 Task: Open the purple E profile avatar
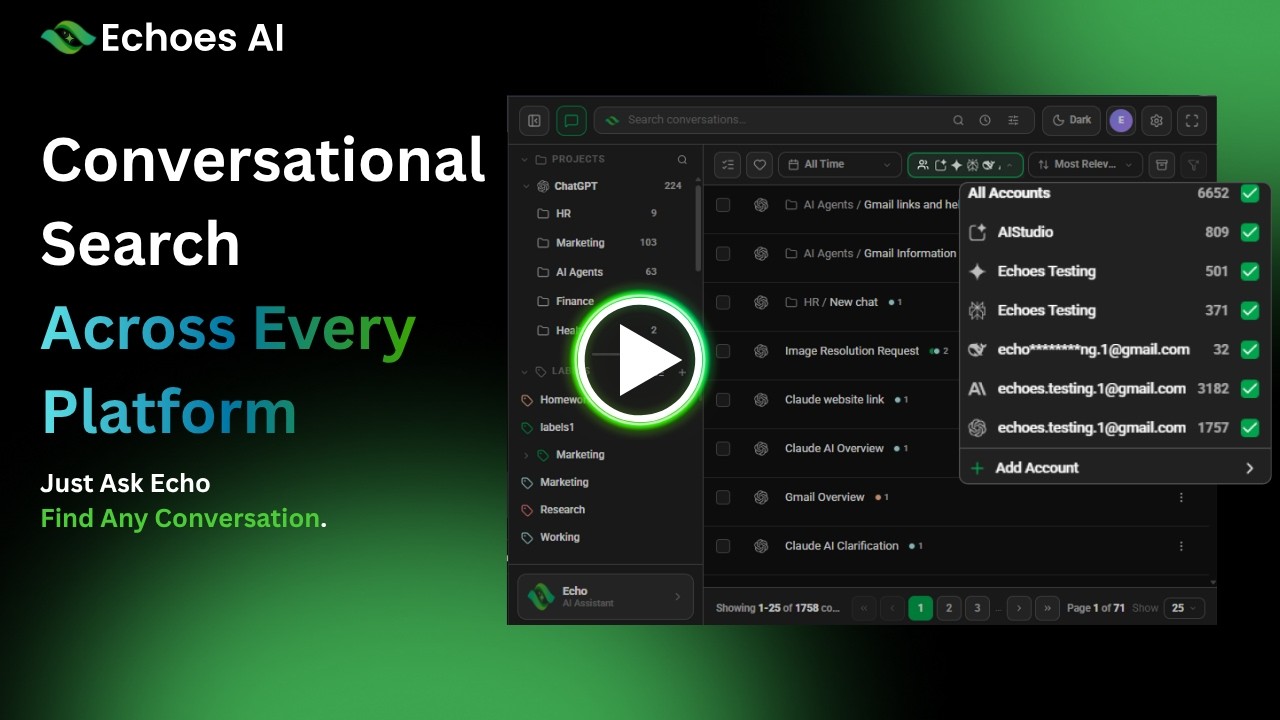click(x=1121, y=120)
